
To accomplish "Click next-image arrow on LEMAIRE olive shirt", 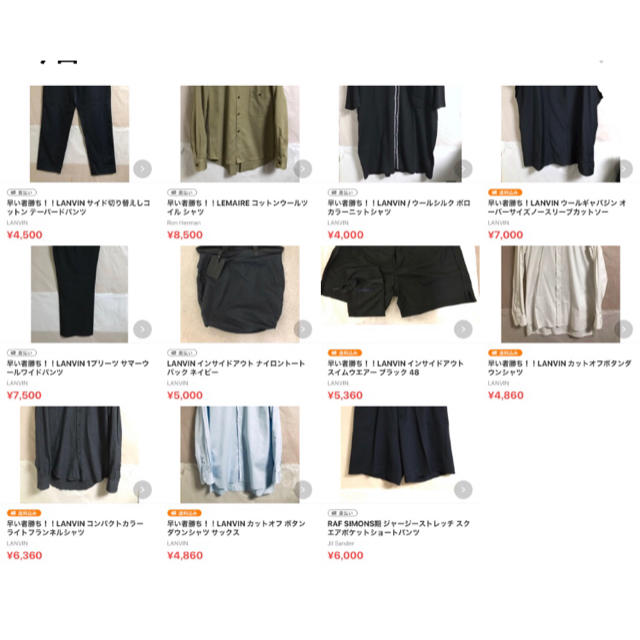I will click(303, 169).
